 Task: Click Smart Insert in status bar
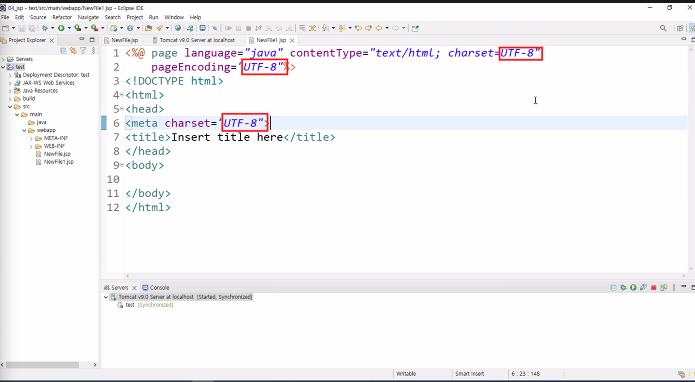(x=469, y=374)
